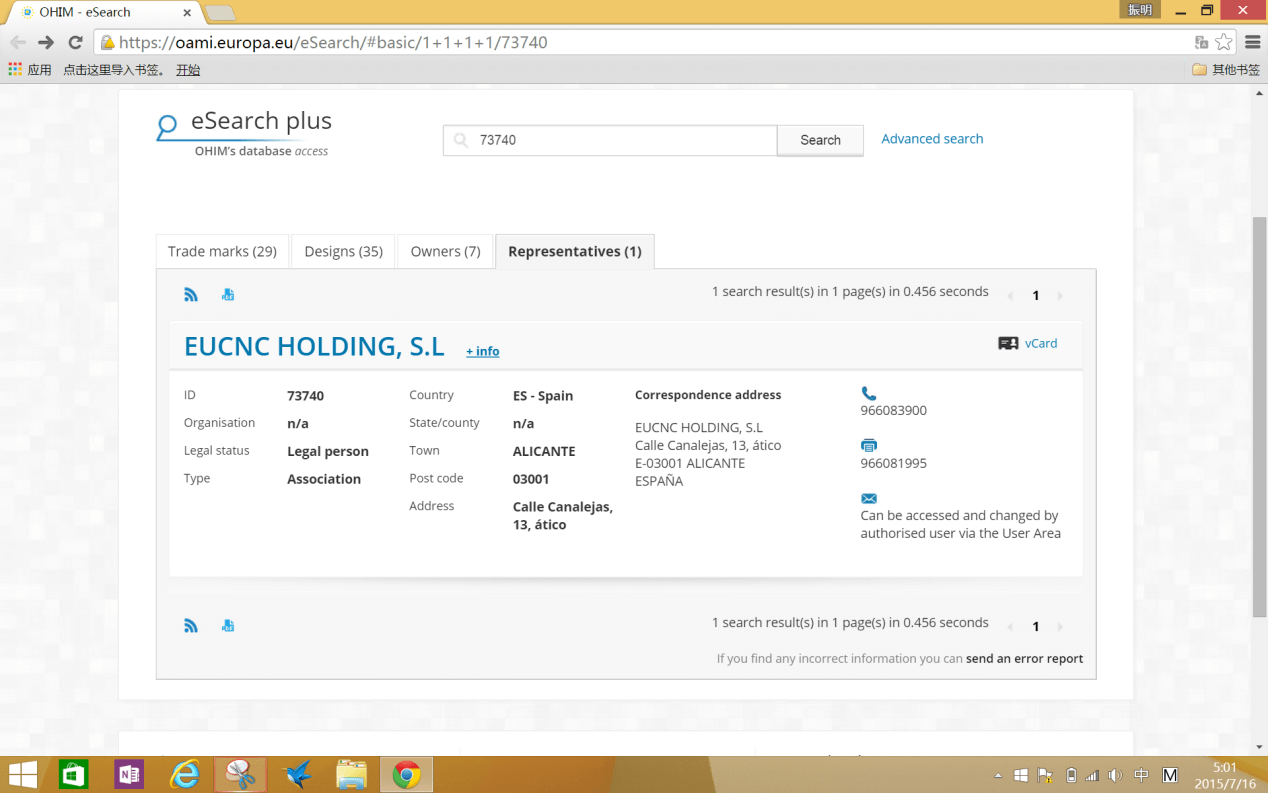Open a new browser tab
Image resolution: width=1268 pixels, height=793 pixels.
point(219,12)
